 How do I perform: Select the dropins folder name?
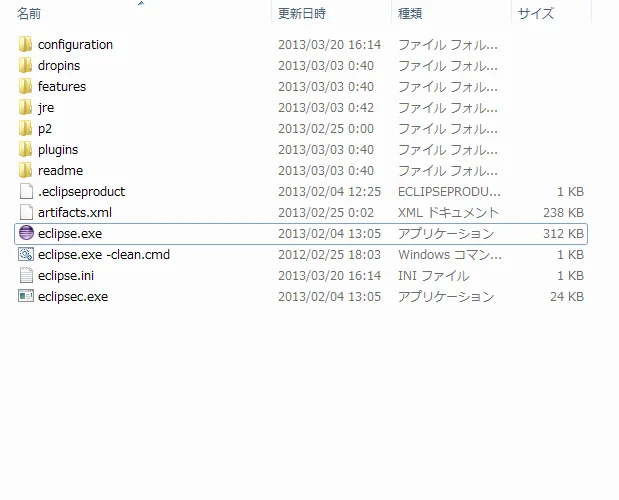pyautogui.click(x=59, y=66)
